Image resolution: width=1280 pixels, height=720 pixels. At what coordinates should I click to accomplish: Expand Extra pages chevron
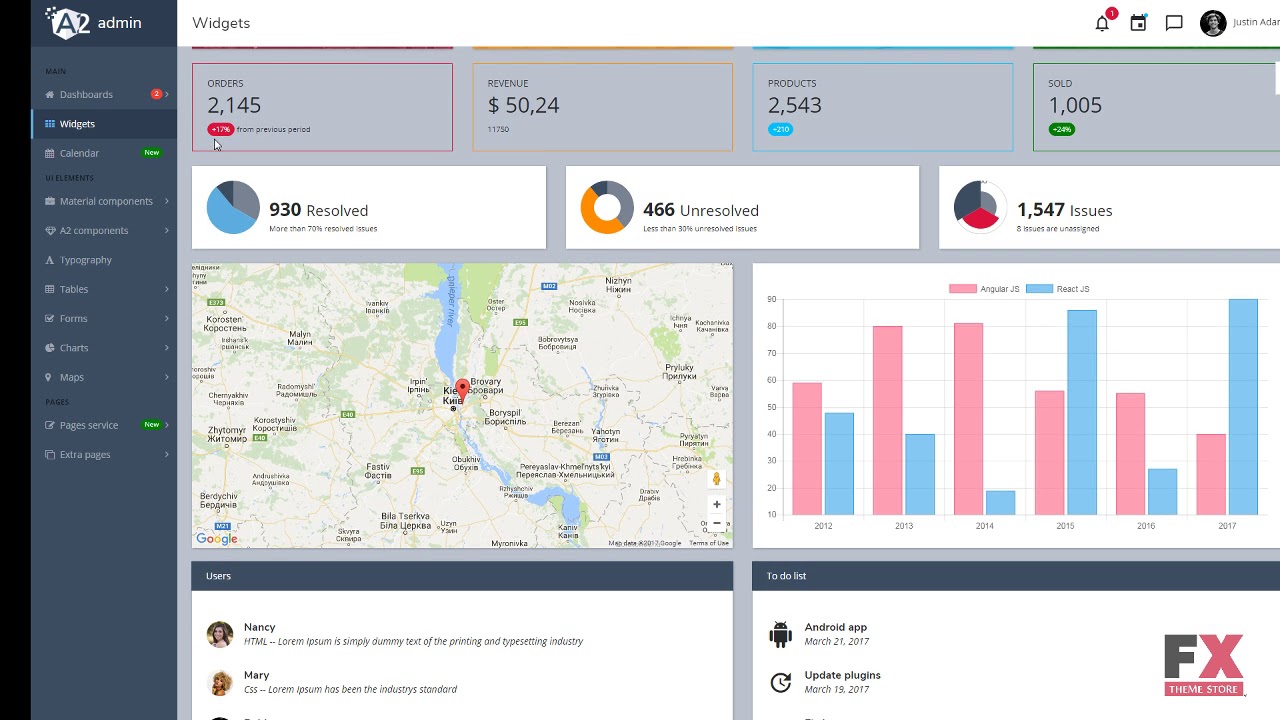(167, 455)
